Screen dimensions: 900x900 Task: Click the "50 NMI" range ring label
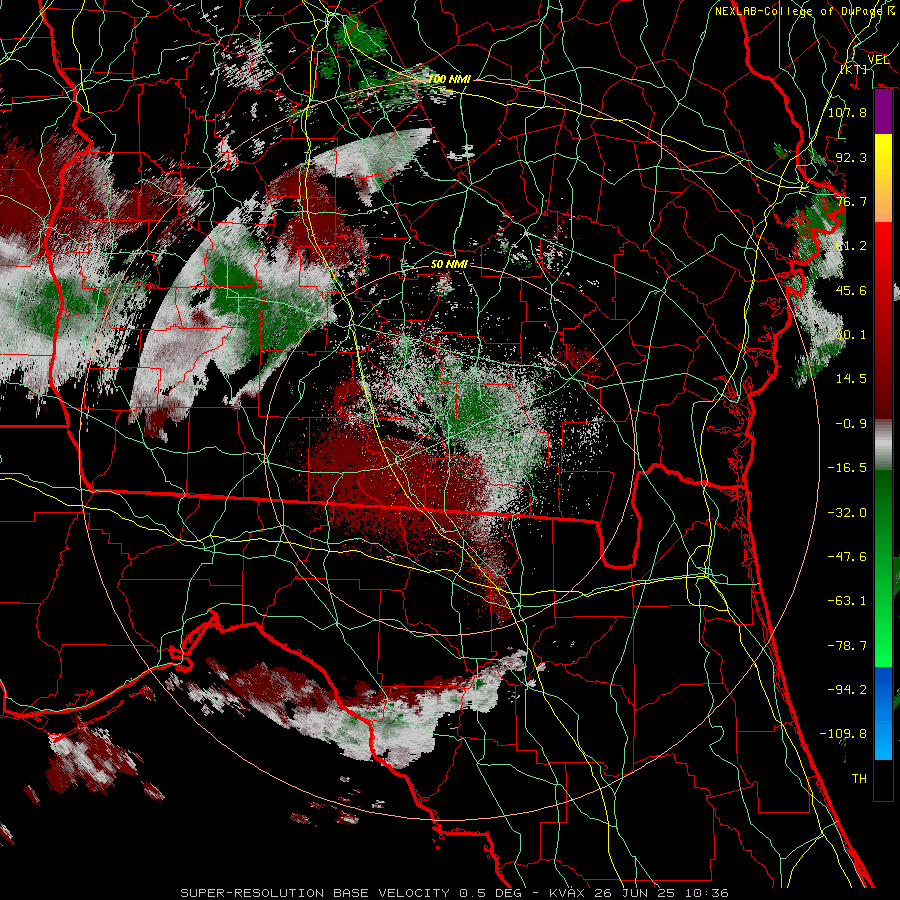(x=449, y=264)
